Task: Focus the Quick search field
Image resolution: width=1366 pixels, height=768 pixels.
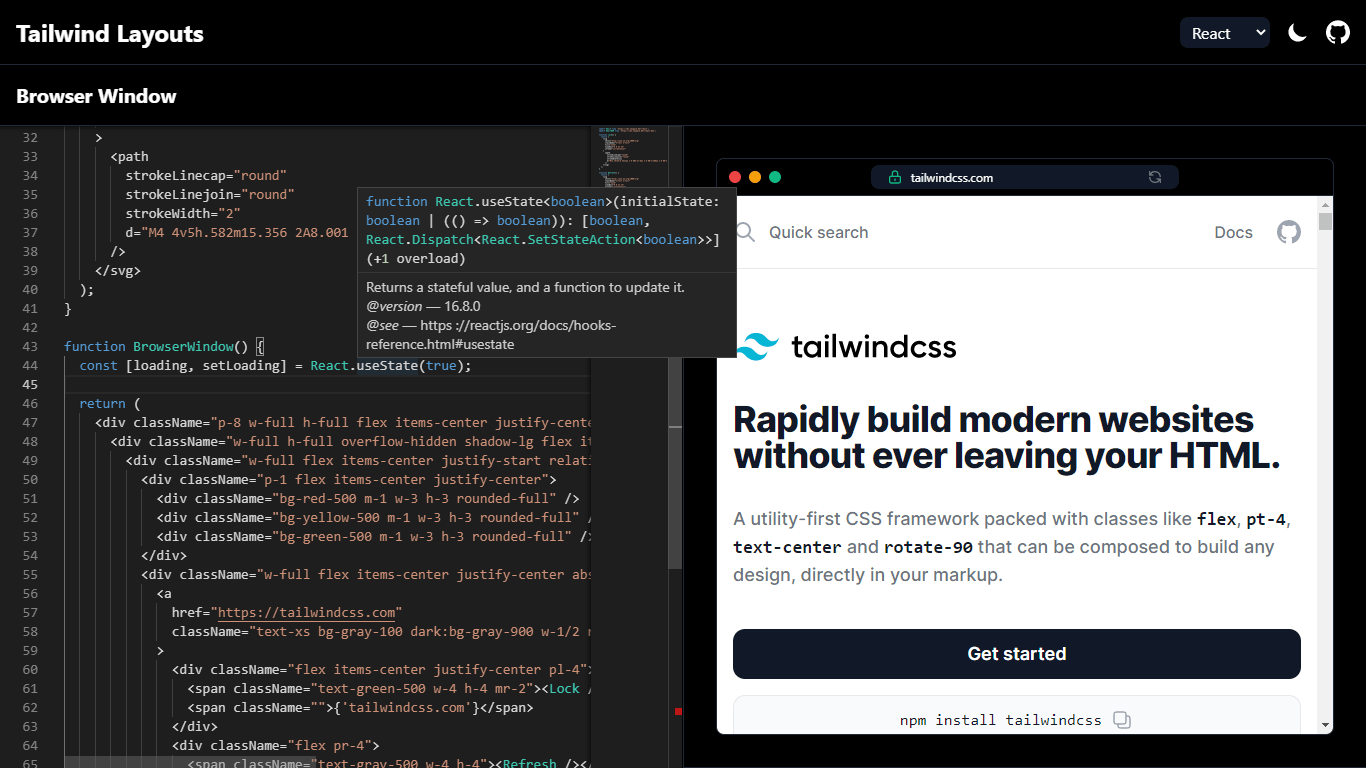Action: [818, 232]
